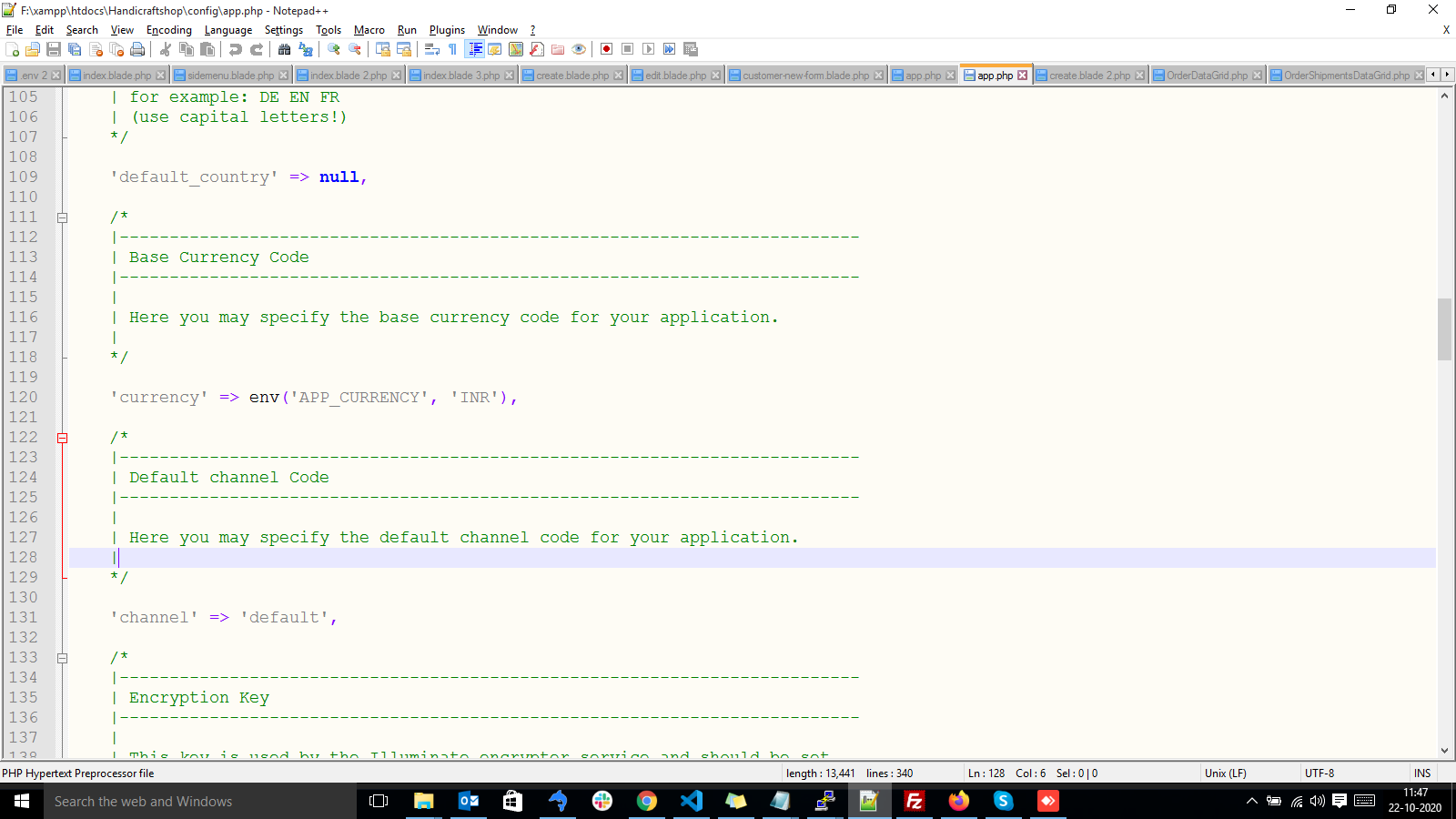Collapse the comment fold at line 133
The height and width of the screenshot is (819, 1456).
pos(62,658)
